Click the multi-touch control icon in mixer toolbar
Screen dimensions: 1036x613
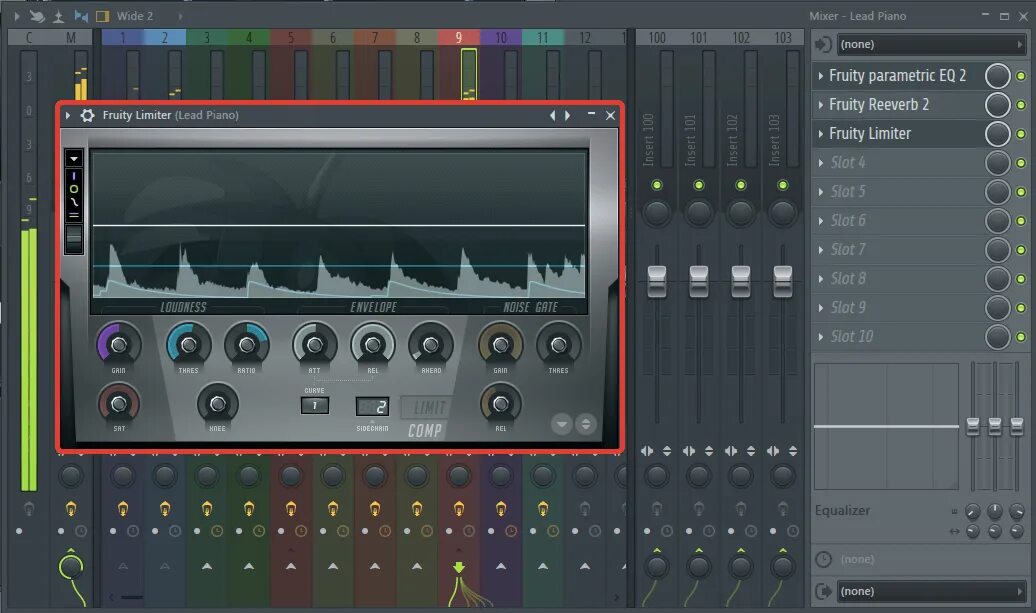(x=38, y=16)
